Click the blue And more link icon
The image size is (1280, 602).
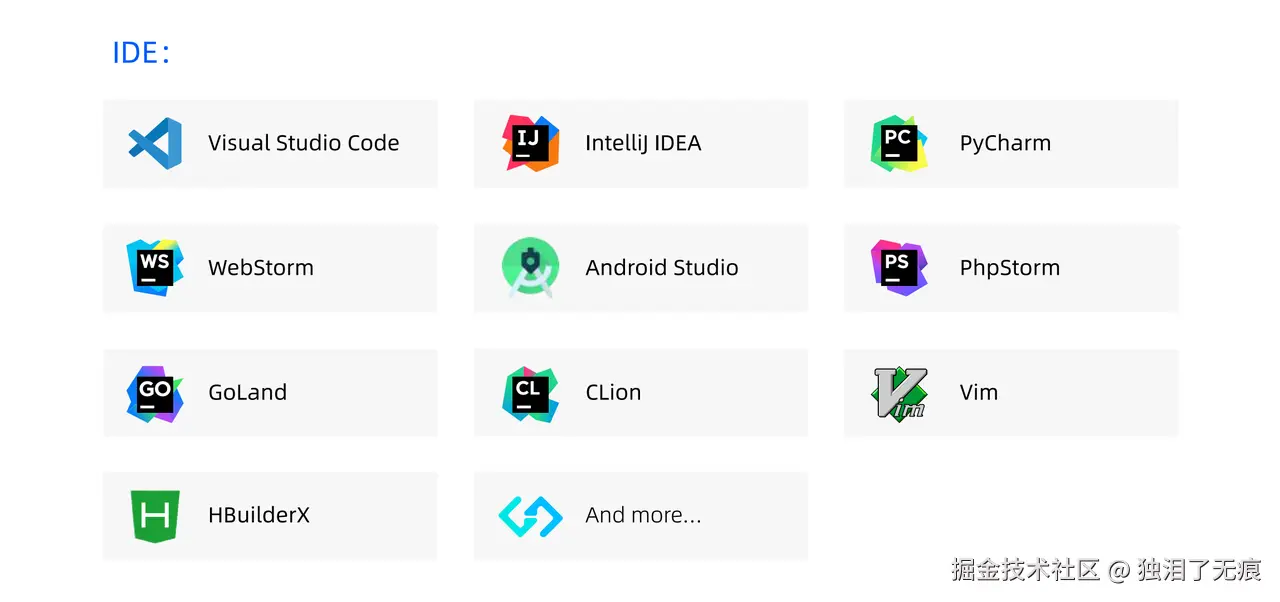[x=530, y=516]
